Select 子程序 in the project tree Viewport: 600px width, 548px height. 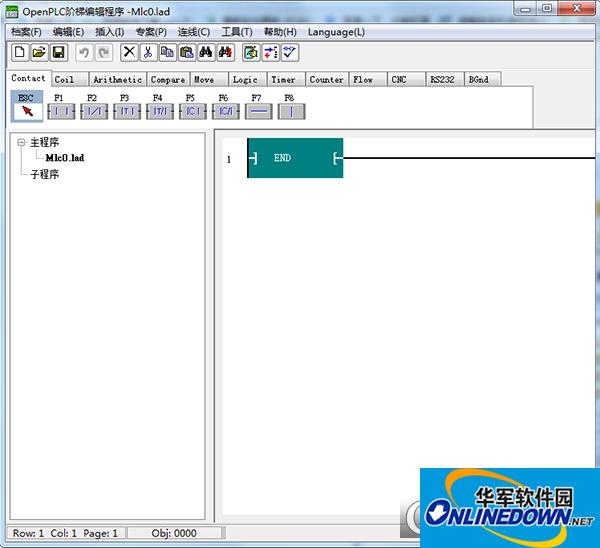tap(44, 175)
